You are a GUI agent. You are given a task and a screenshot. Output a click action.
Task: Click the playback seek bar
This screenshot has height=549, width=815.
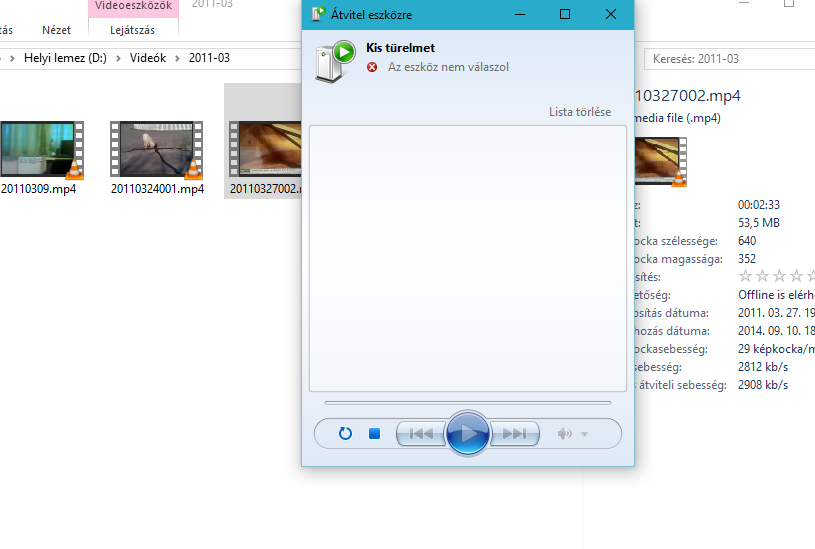[468, 402]
